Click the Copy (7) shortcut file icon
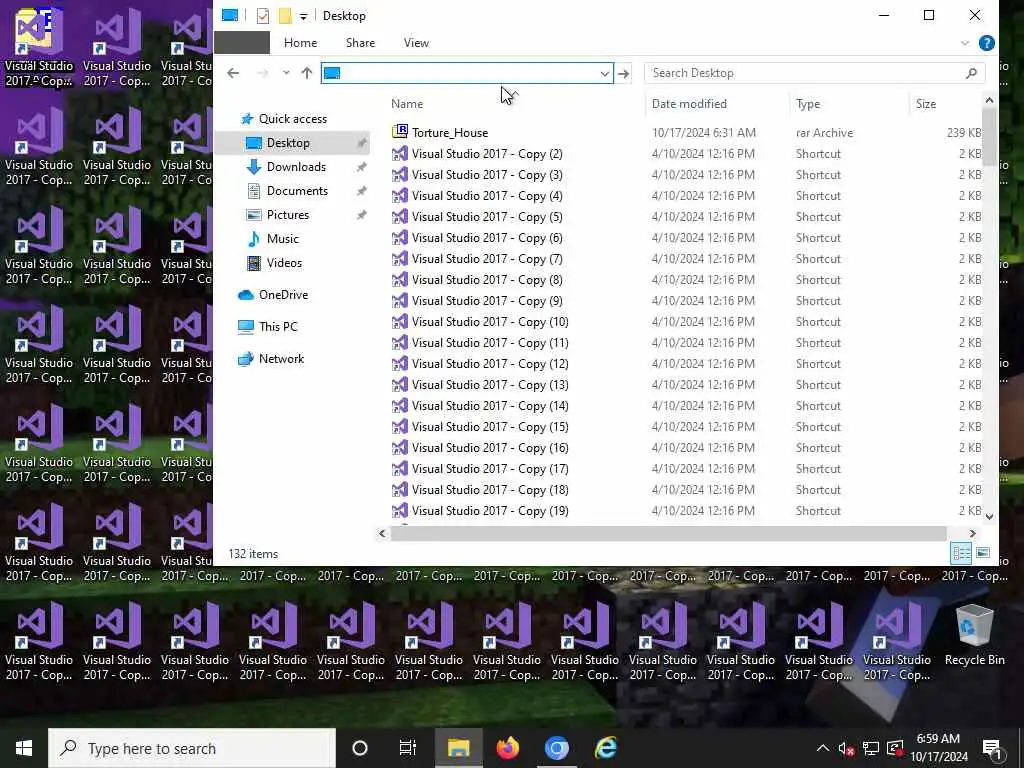1024x768 pixels. click(x=400, y=259)
